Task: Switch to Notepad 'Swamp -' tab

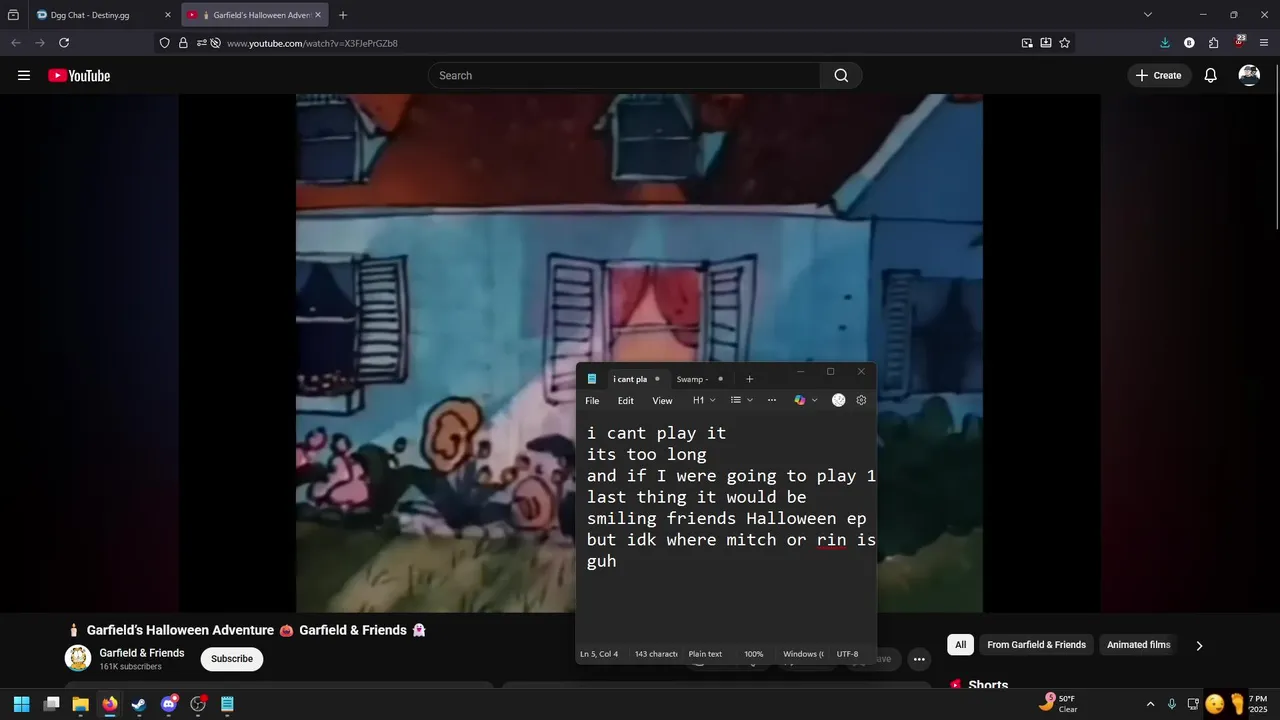Action: [x=698, y=379]
